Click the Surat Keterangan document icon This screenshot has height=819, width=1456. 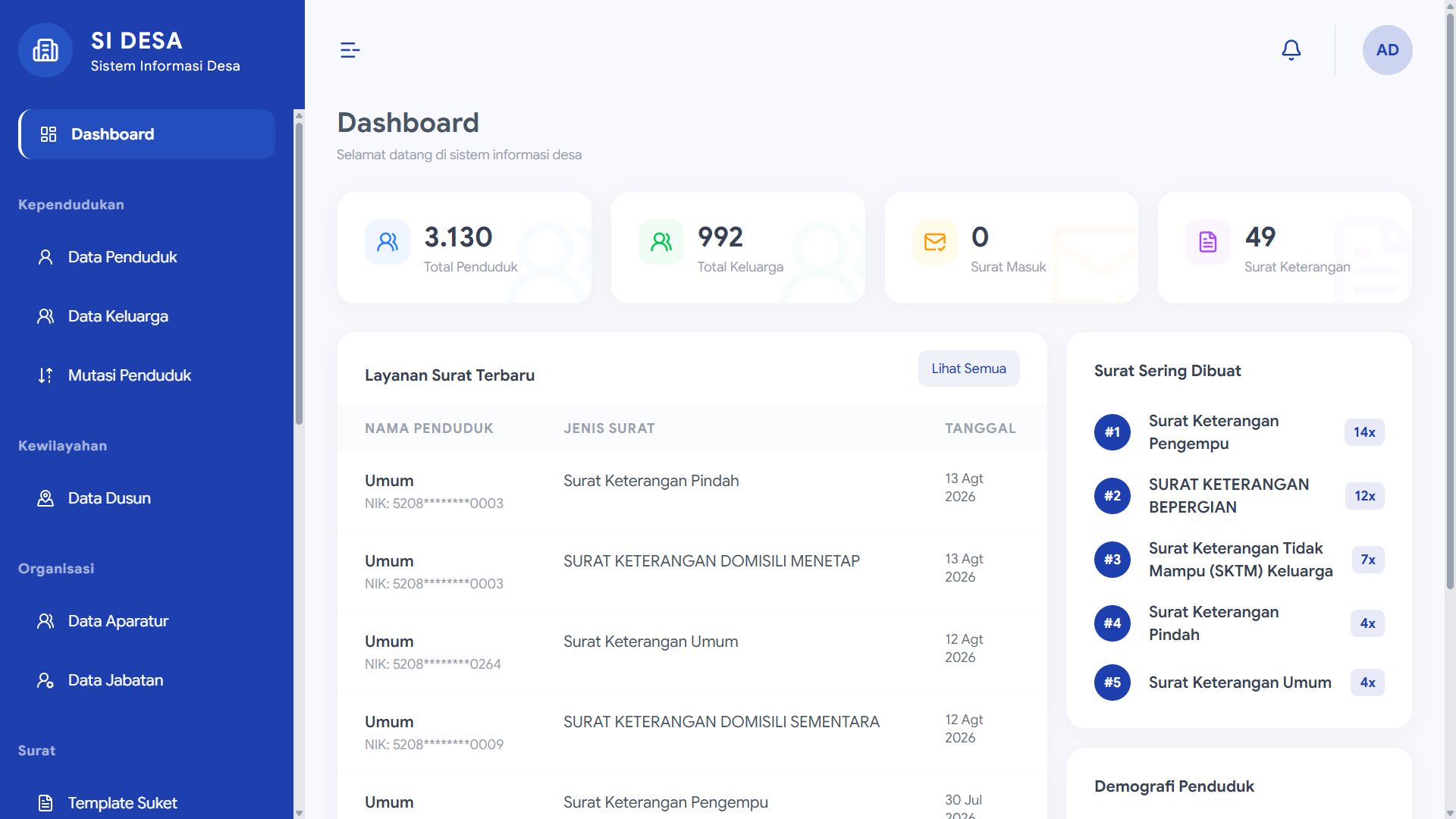[1208, 242]
